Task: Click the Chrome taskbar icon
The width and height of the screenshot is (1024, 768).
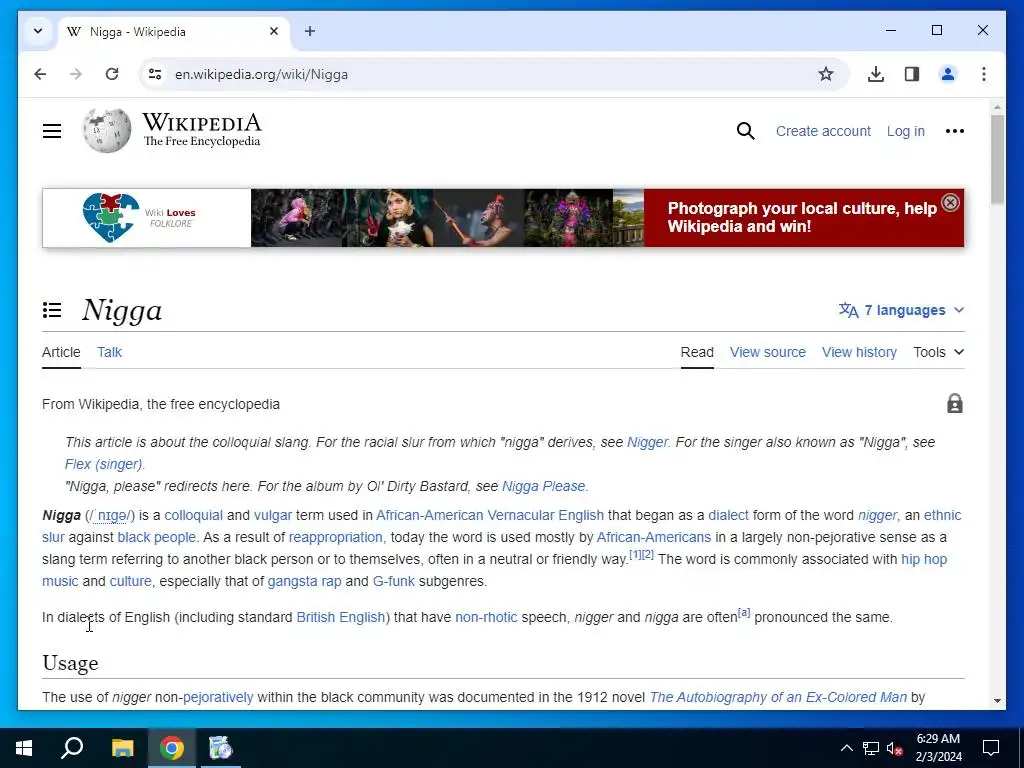Action: point(172,748)
